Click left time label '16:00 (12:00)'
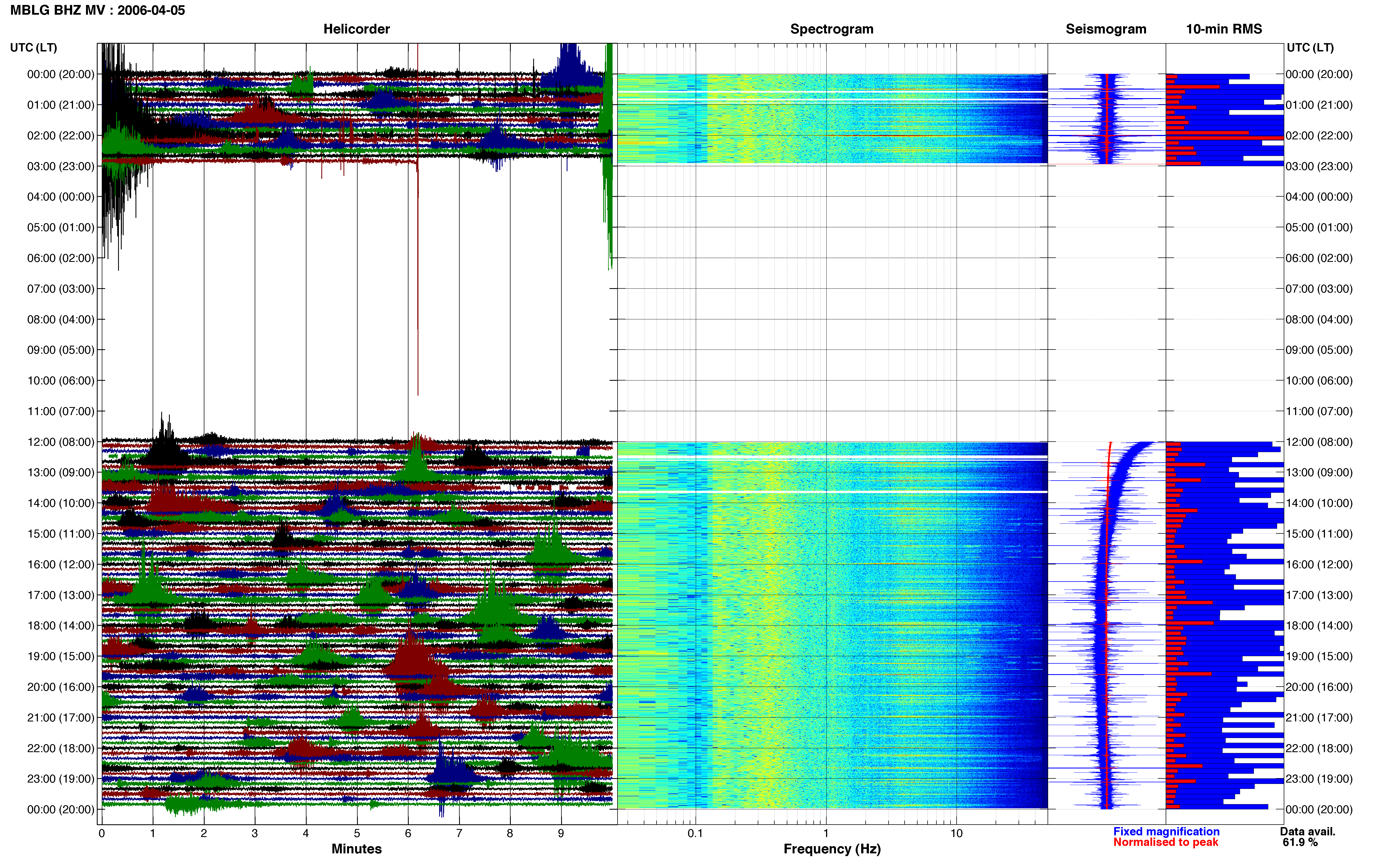Screen dimensions: 1388x868 pos(61,564)
